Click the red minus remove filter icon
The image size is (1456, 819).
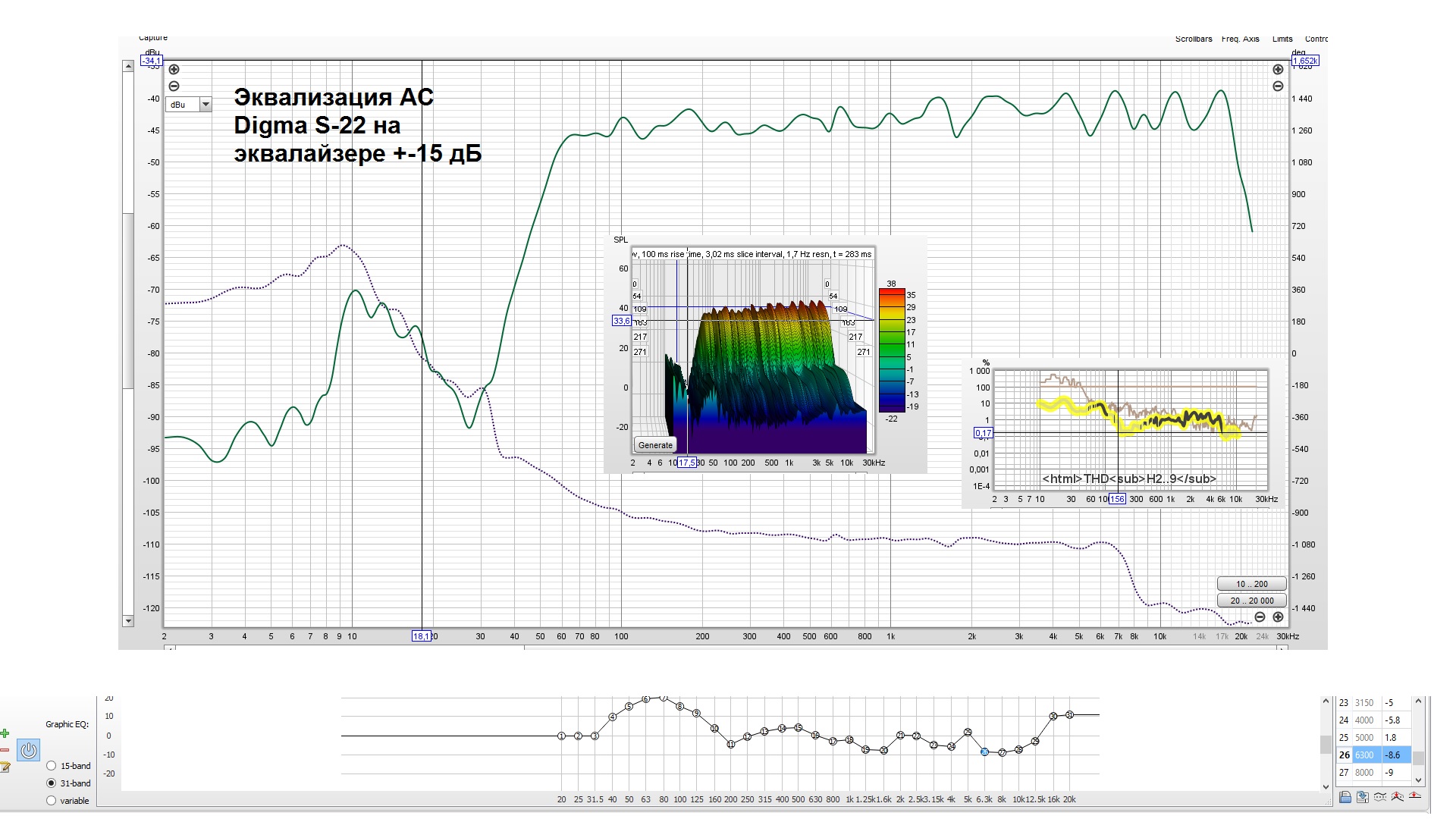(x=5, y=750)
